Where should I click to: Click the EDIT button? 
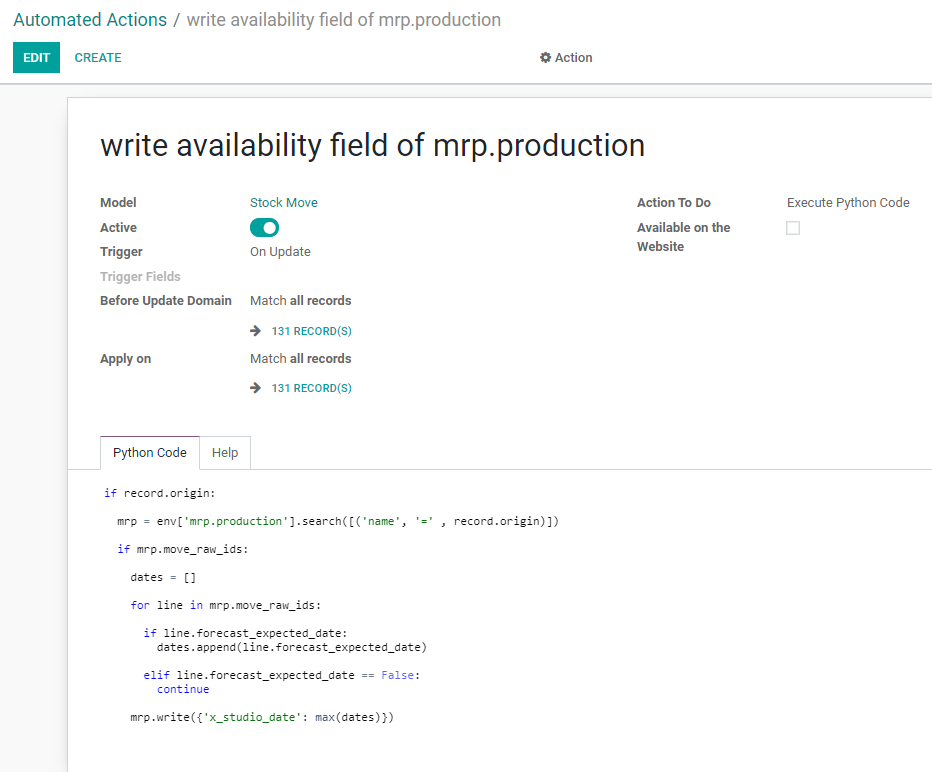[36, 58]
